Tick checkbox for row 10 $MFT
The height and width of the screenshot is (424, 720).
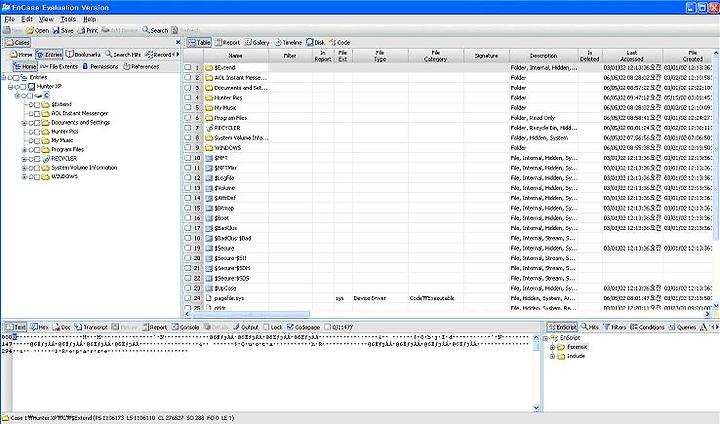[x=188, y=158]
